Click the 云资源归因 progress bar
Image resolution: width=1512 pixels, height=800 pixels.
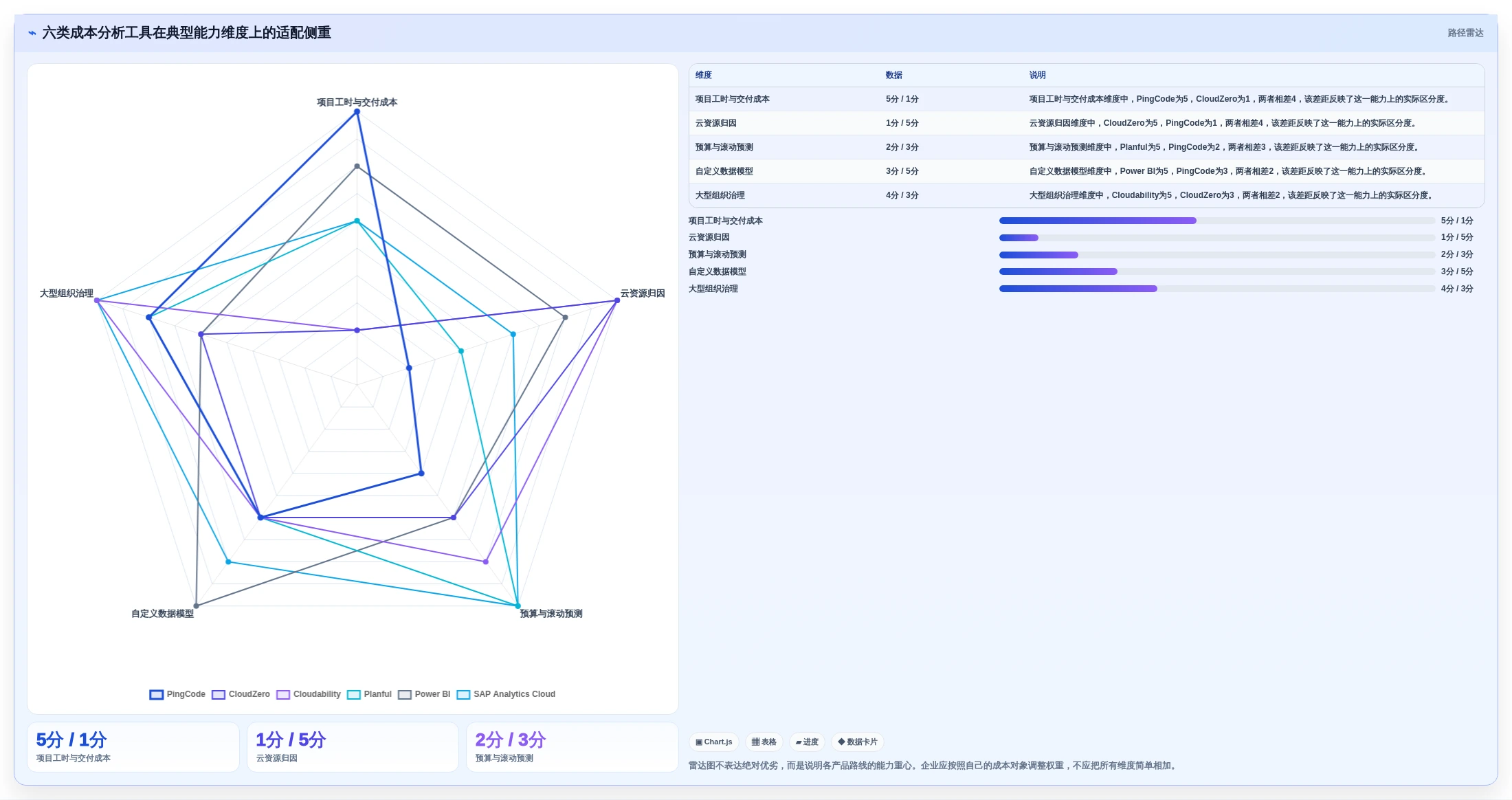pos(1217,238)
